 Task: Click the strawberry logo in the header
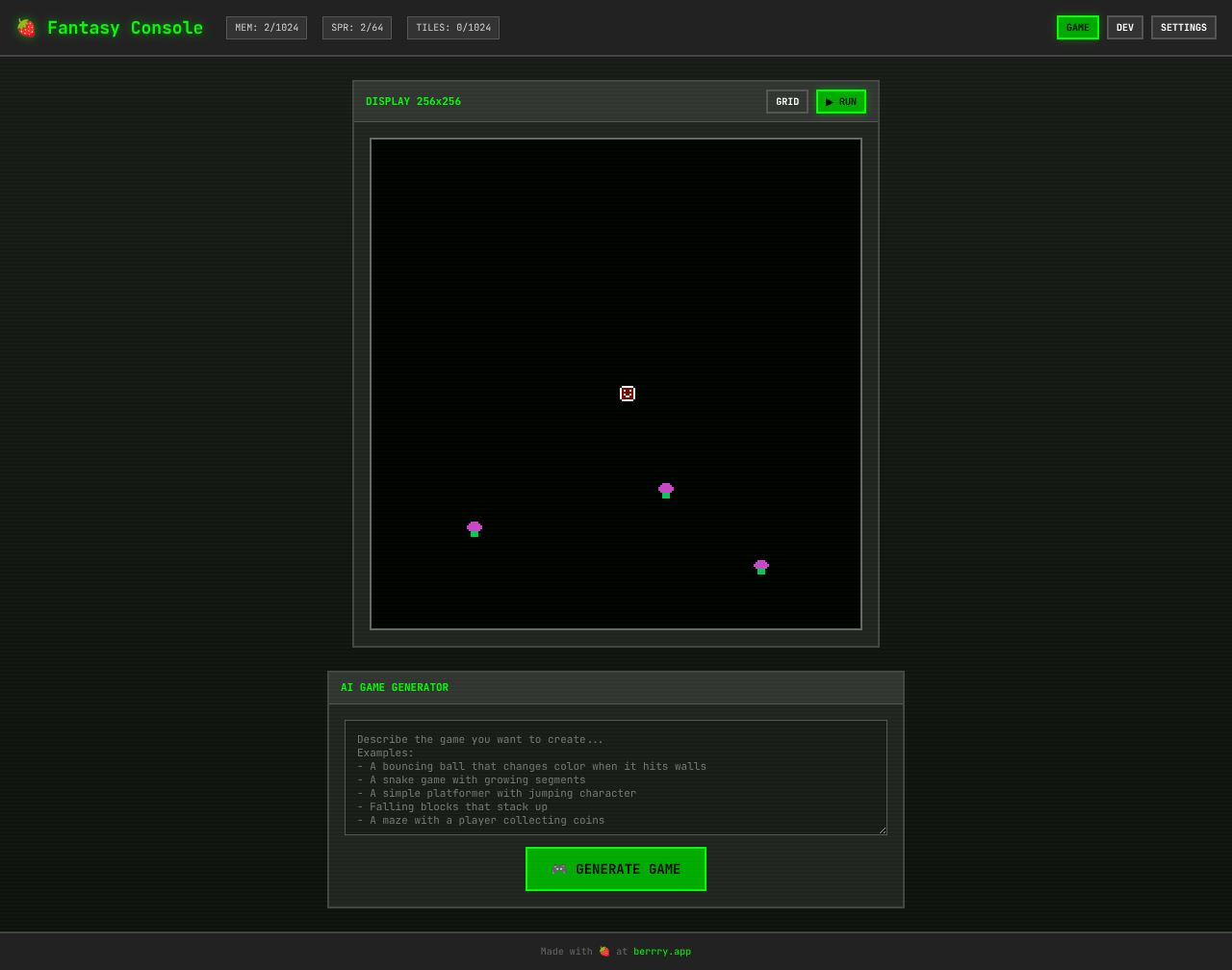coord(26,28)
